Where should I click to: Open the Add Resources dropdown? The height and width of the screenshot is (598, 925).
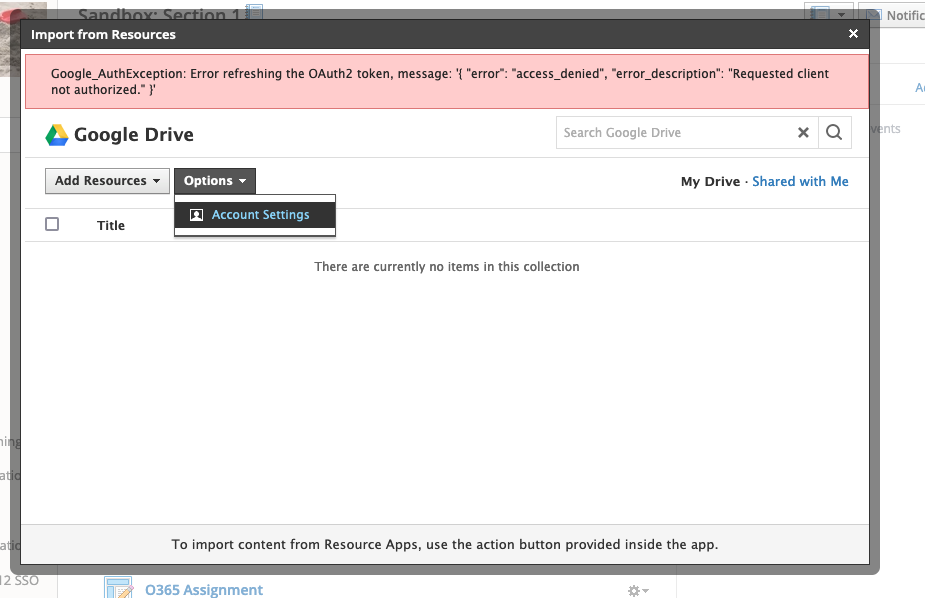[x=107, y=181]
